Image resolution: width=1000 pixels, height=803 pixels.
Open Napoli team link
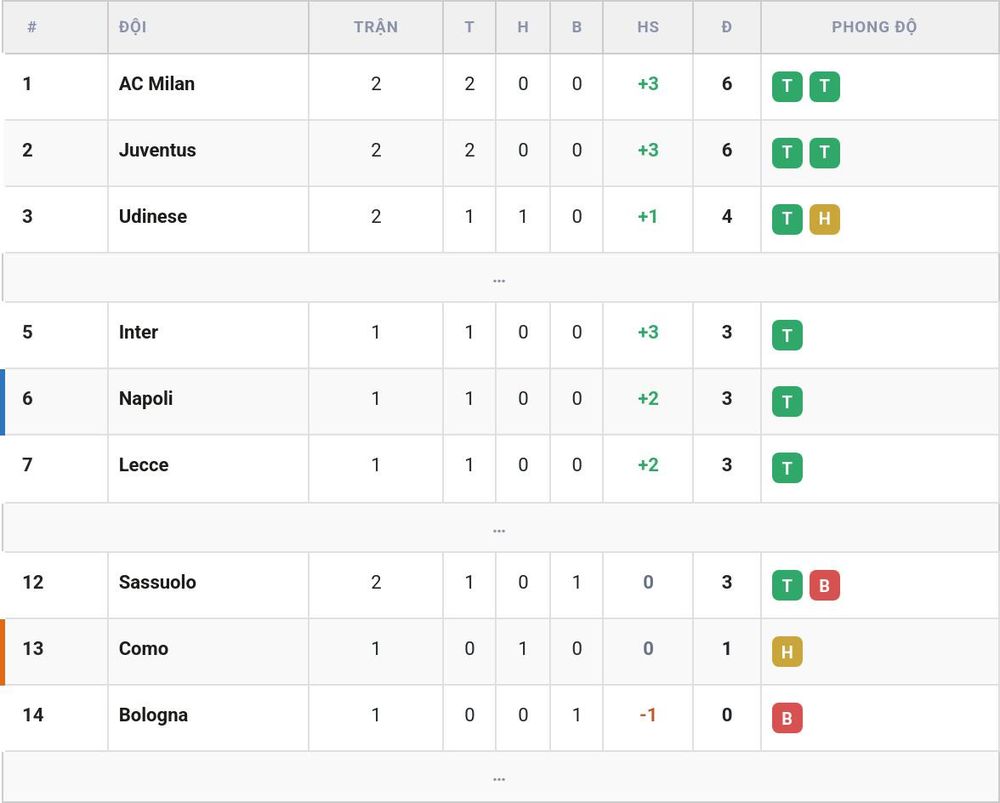pos(145,399)
